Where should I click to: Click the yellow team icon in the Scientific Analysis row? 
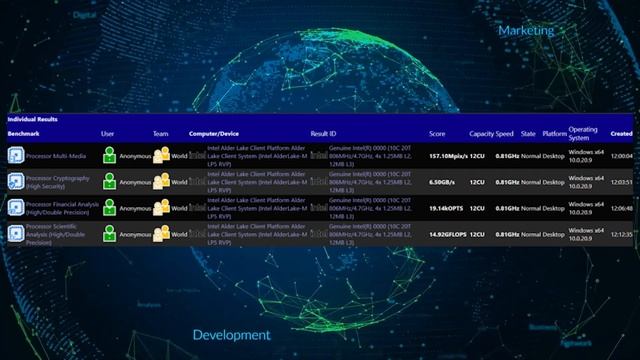(161, 234)
